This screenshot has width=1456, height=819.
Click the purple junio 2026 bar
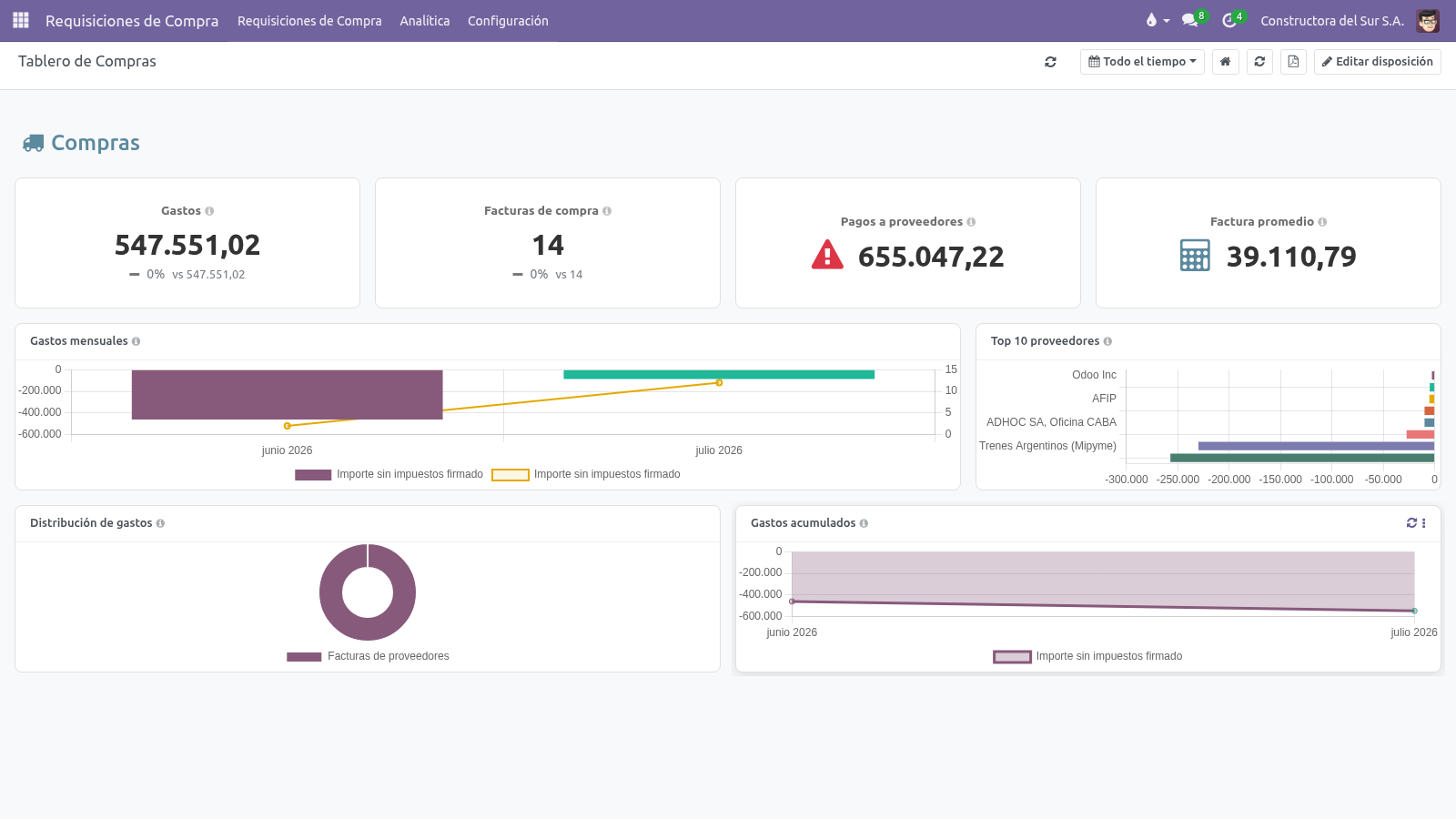click(288, 395)
